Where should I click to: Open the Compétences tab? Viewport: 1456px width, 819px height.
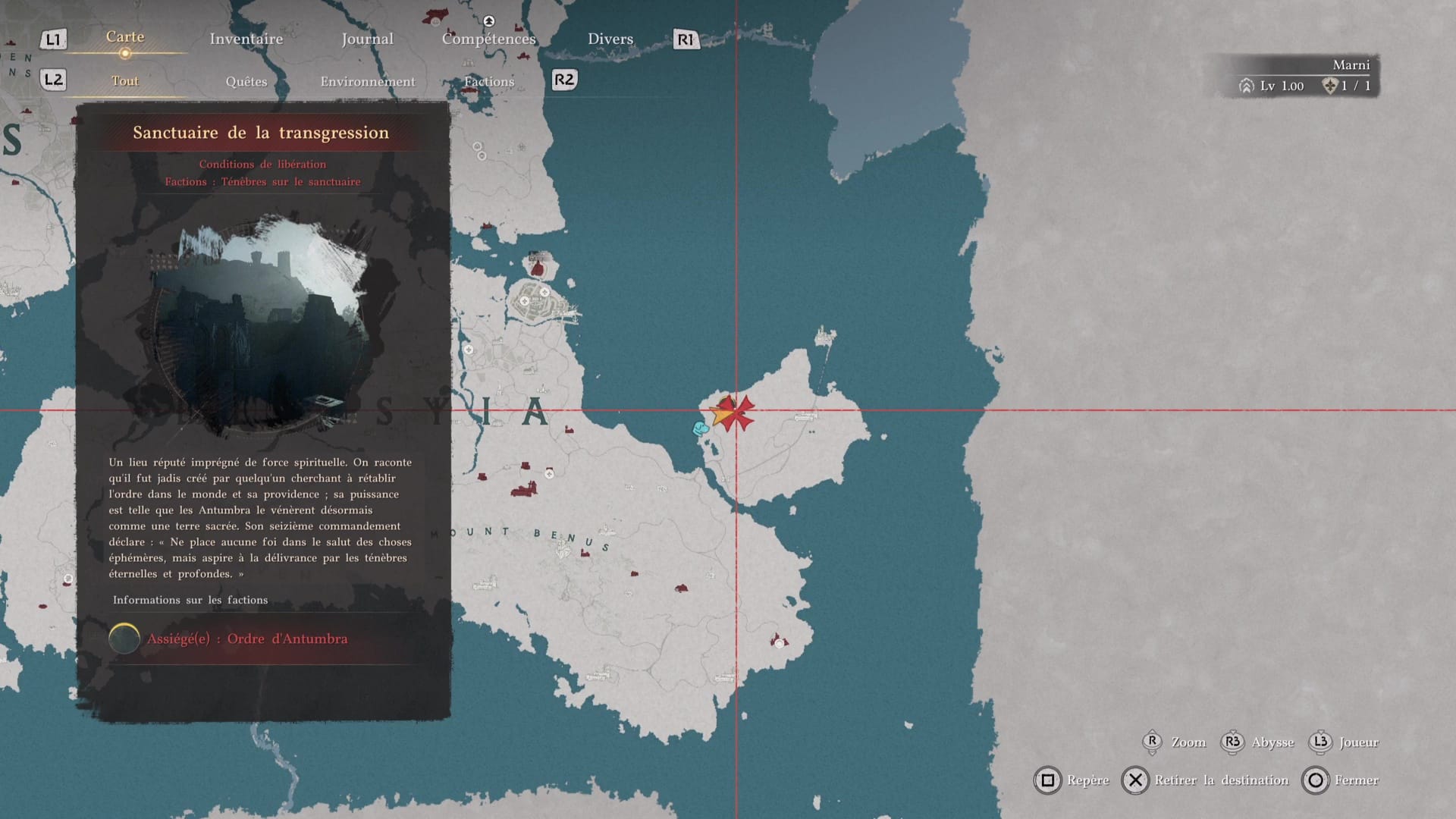click(x=488, y=39)
